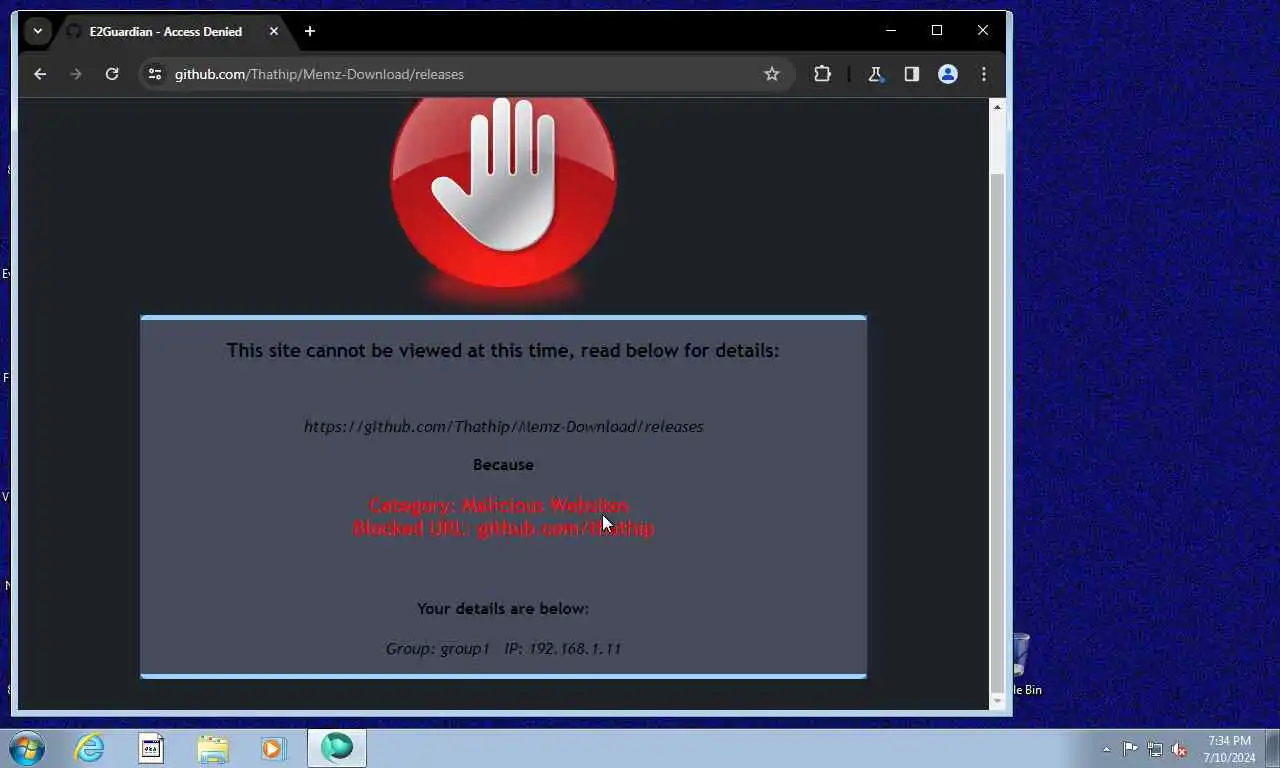Open Windows Explorer folder from taskbar

[x=213, y=748]
